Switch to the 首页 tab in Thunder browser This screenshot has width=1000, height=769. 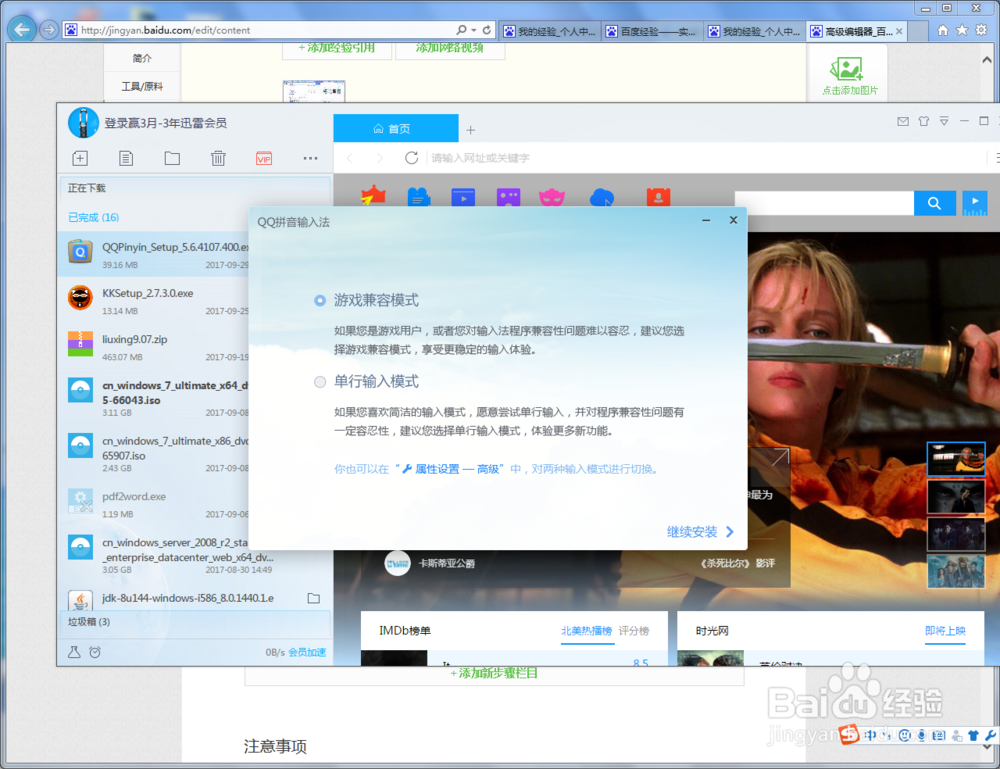[395, 128]
